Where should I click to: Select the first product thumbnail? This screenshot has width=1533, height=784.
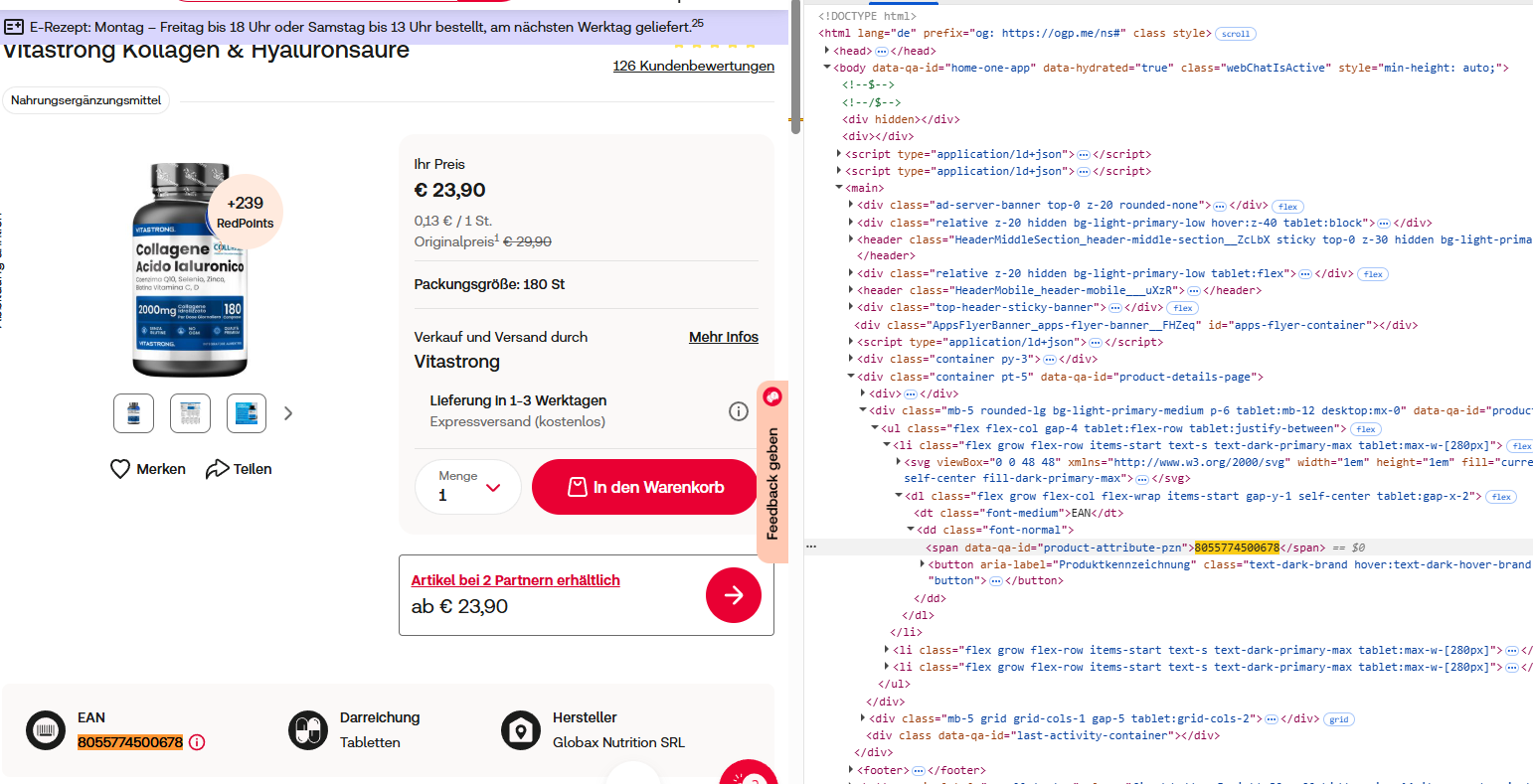tap(133, 413)
